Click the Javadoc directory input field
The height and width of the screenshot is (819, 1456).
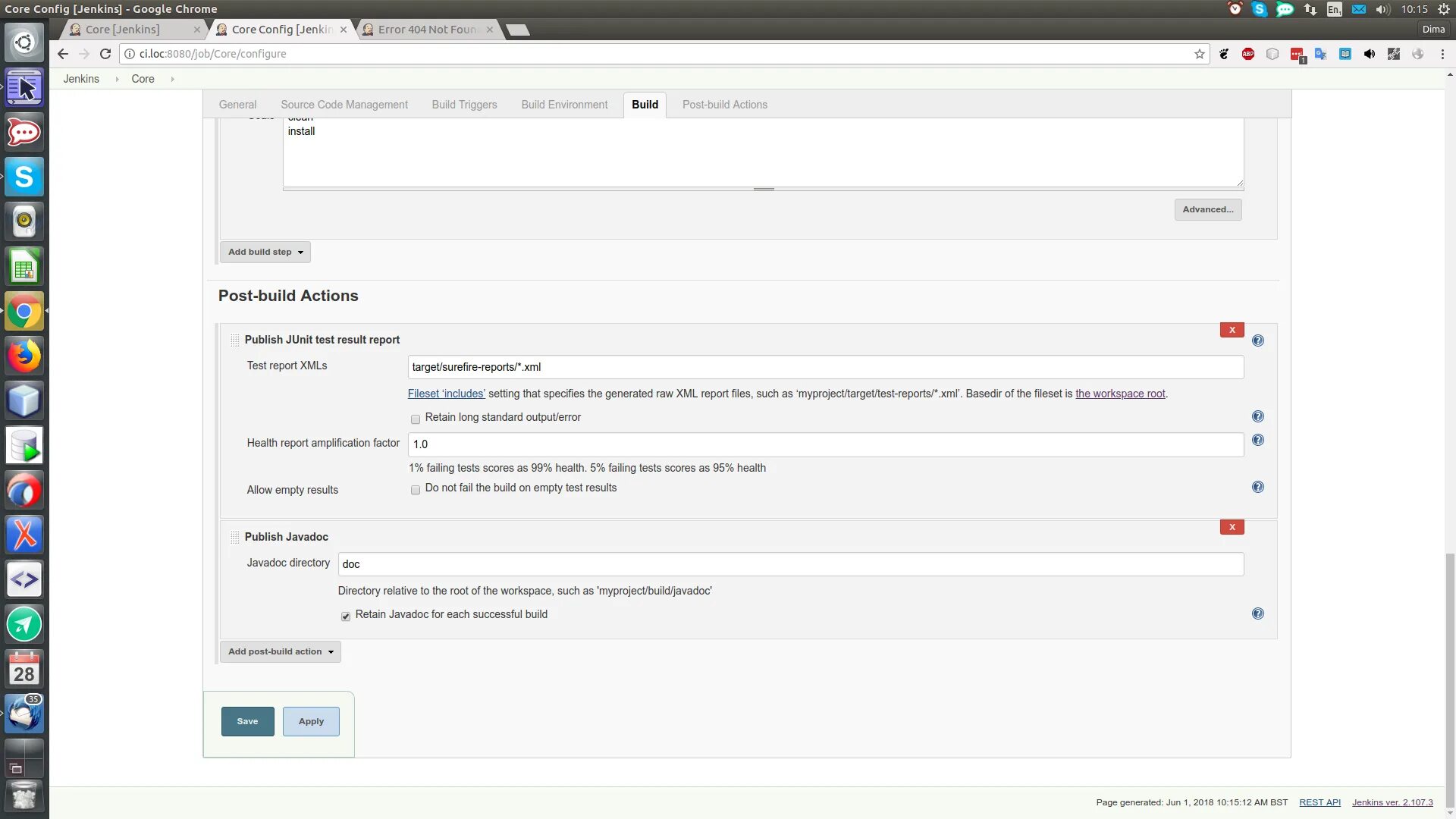[789, 564]
